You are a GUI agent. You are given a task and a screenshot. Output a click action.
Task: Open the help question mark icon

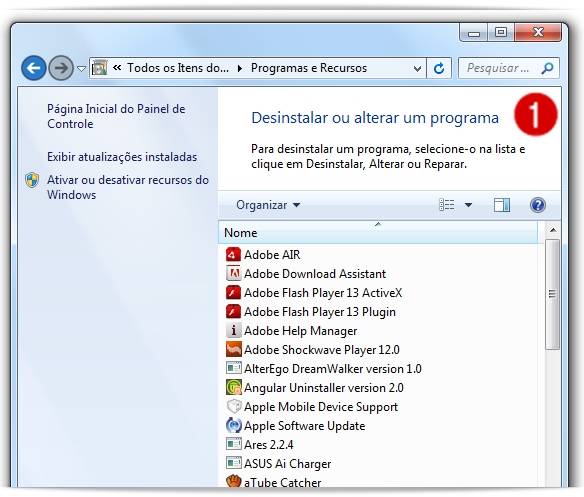537,205
